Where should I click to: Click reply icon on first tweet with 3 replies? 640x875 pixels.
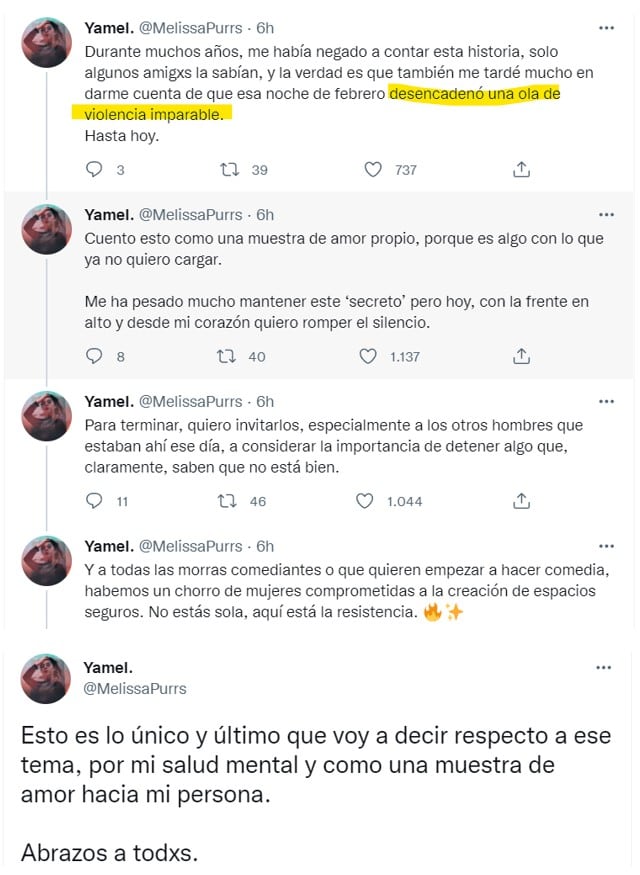coord(94,170)
